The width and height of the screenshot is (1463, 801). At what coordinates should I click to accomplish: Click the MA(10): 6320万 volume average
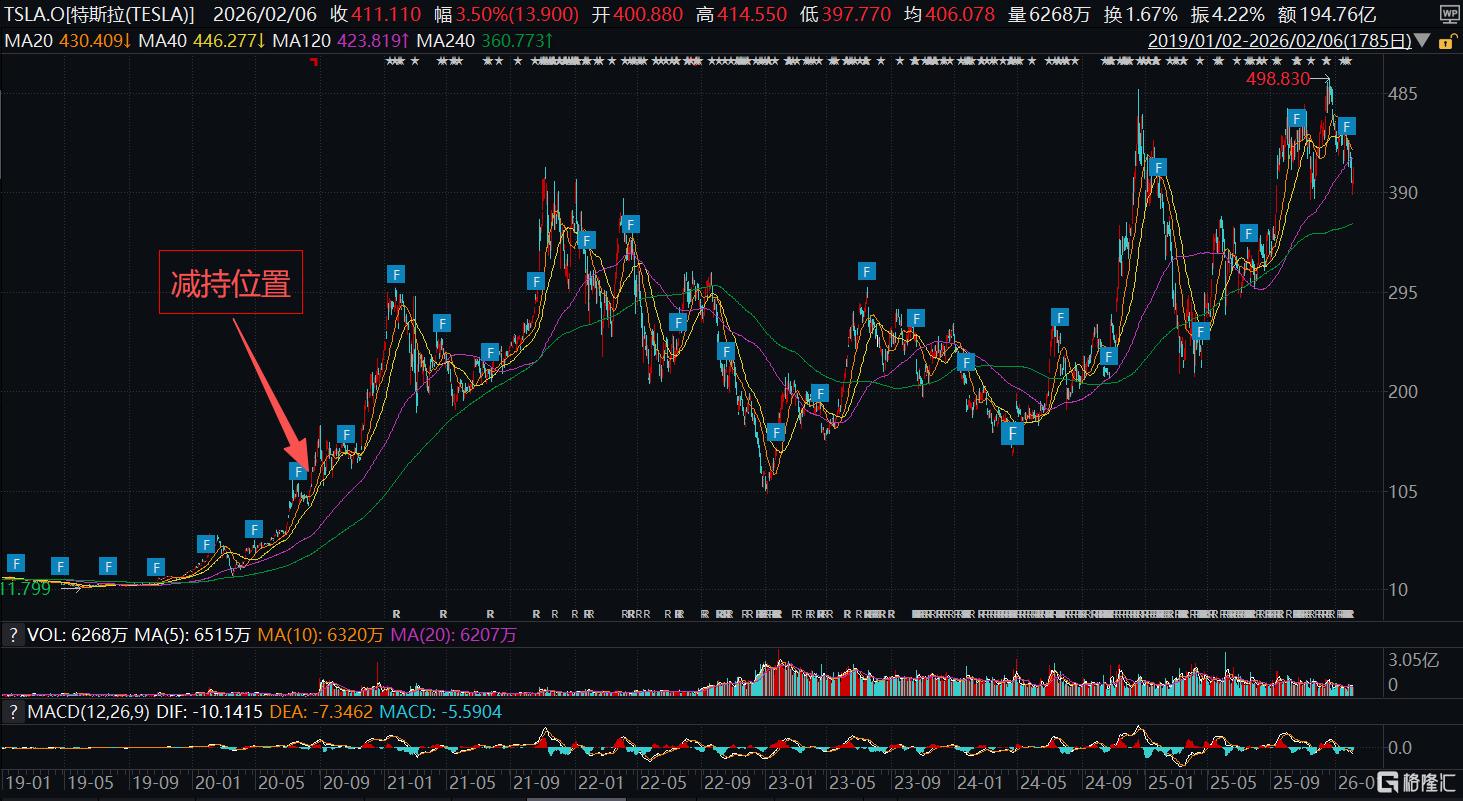[321, 634]
